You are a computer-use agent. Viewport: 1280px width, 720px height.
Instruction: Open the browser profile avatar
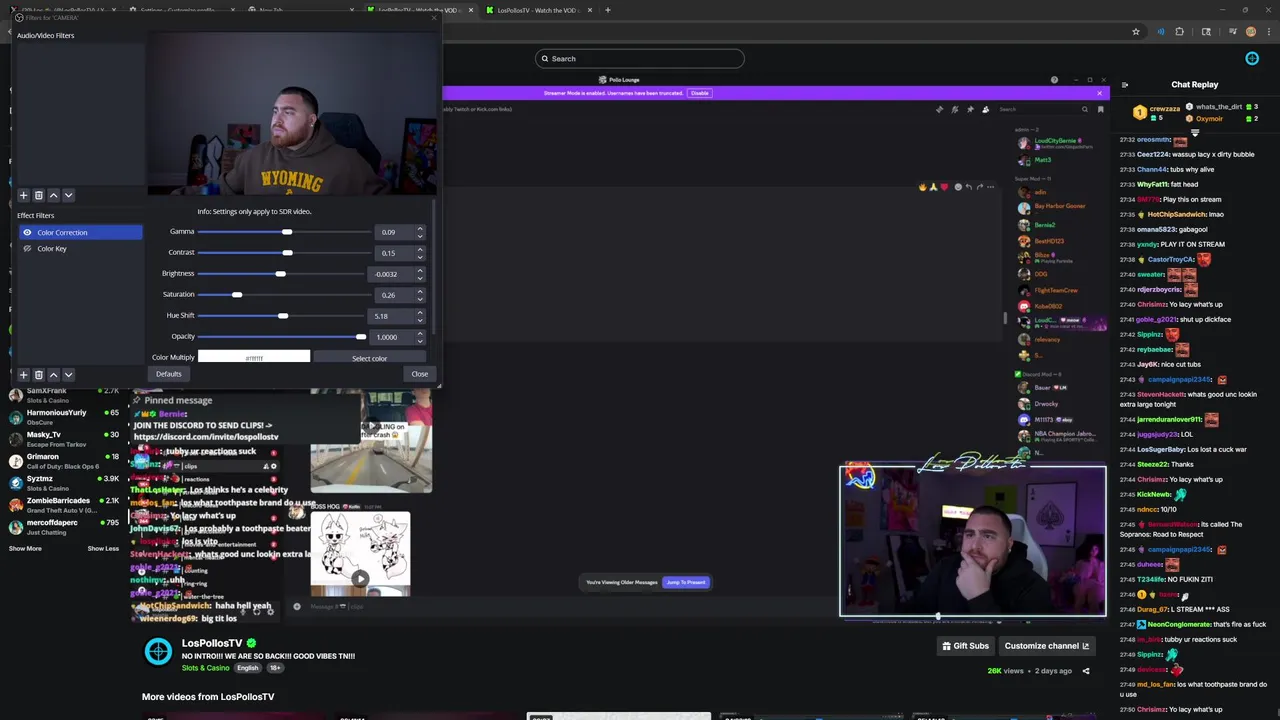click(1251, 32)
